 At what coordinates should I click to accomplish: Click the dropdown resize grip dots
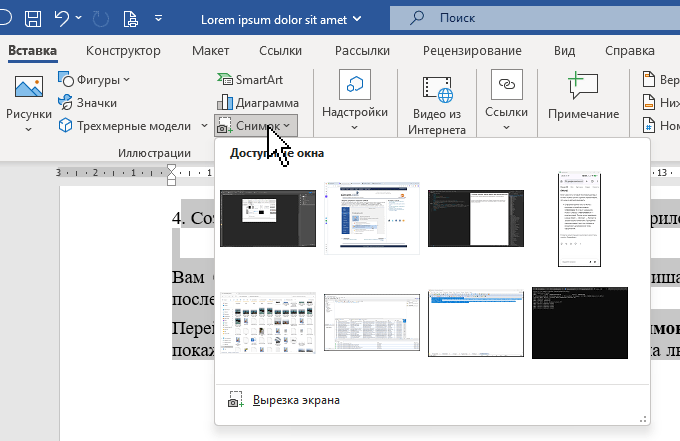[643, 419]
